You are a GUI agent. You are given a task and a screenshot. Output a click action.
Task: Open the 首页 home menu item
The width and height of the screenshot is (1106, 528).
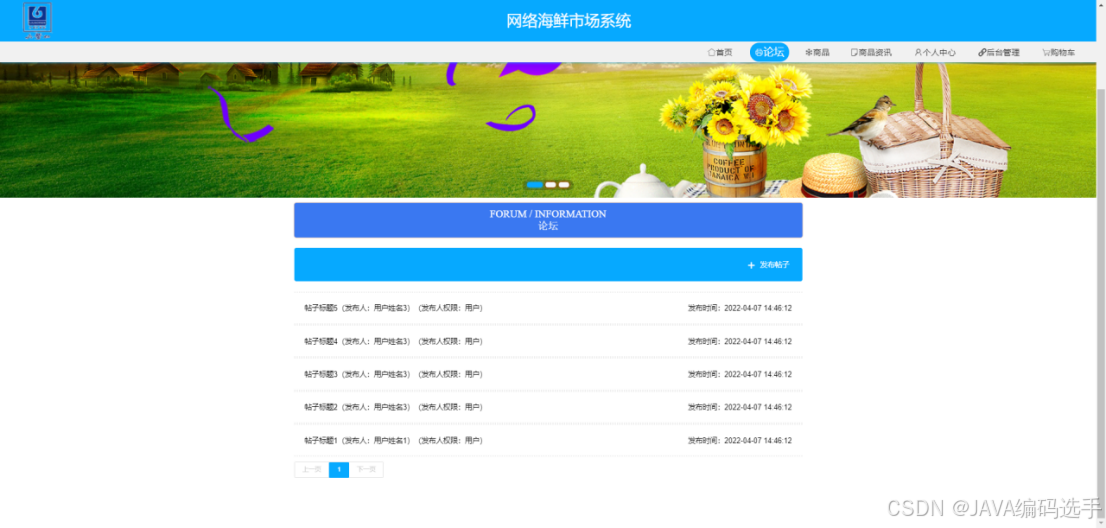tap(720, 52)
